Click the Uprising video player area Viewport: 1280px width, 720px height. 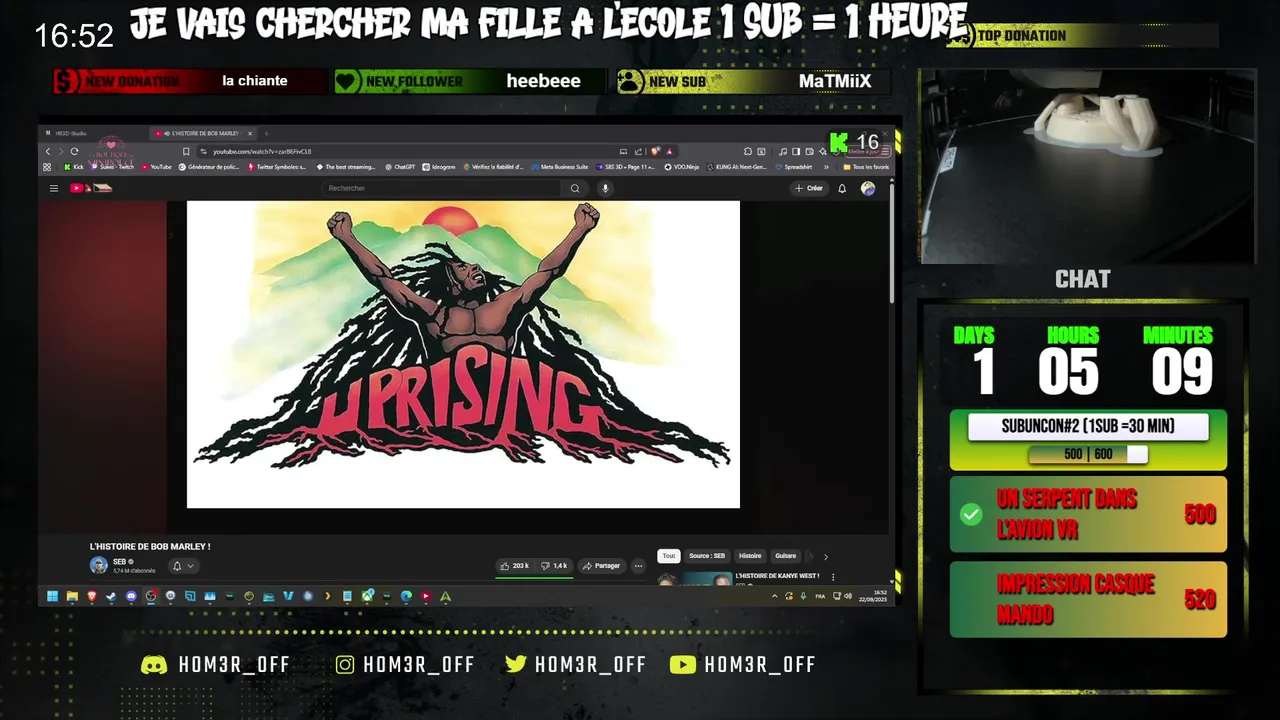463,354
